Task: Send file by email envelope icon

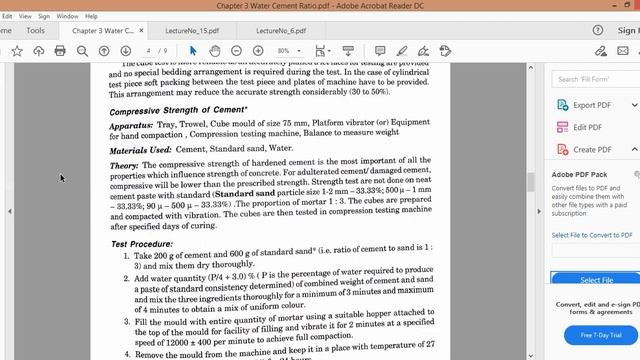Action: (x=623, y=51)
